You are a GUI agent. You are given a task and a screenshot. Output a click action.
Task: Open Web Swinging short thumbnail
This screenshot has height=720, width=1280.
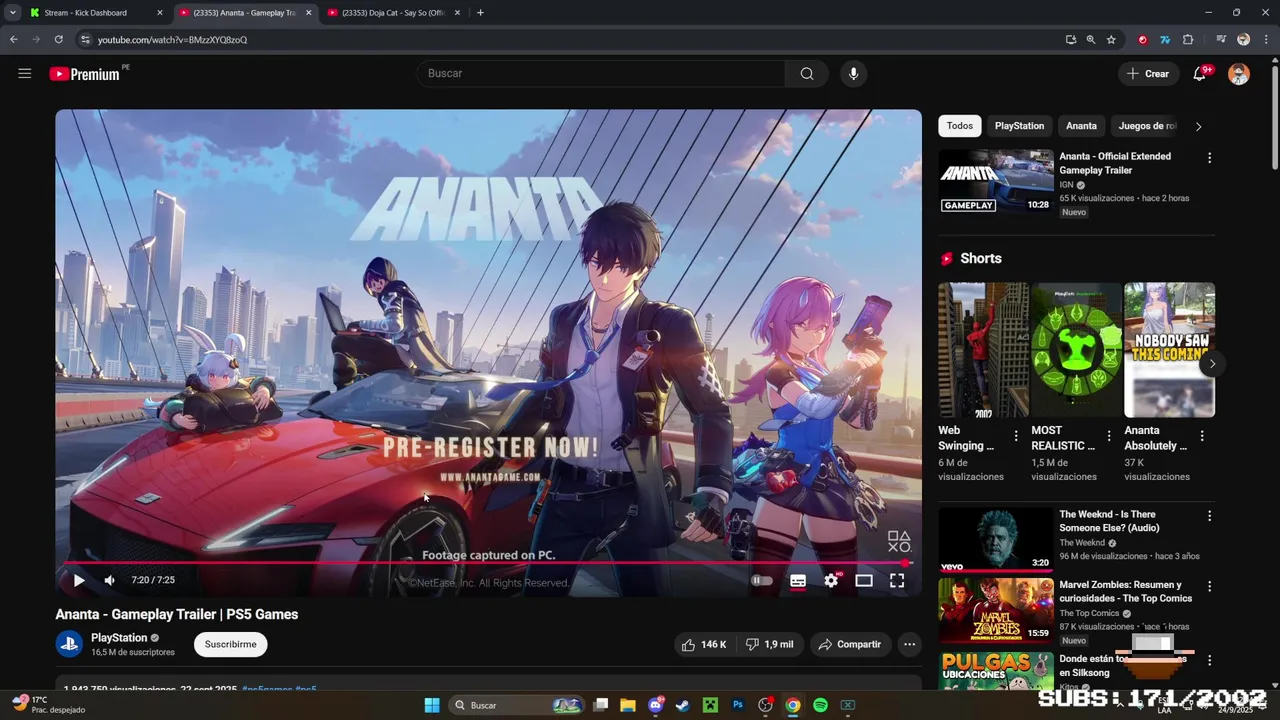[x=983, y=350]
